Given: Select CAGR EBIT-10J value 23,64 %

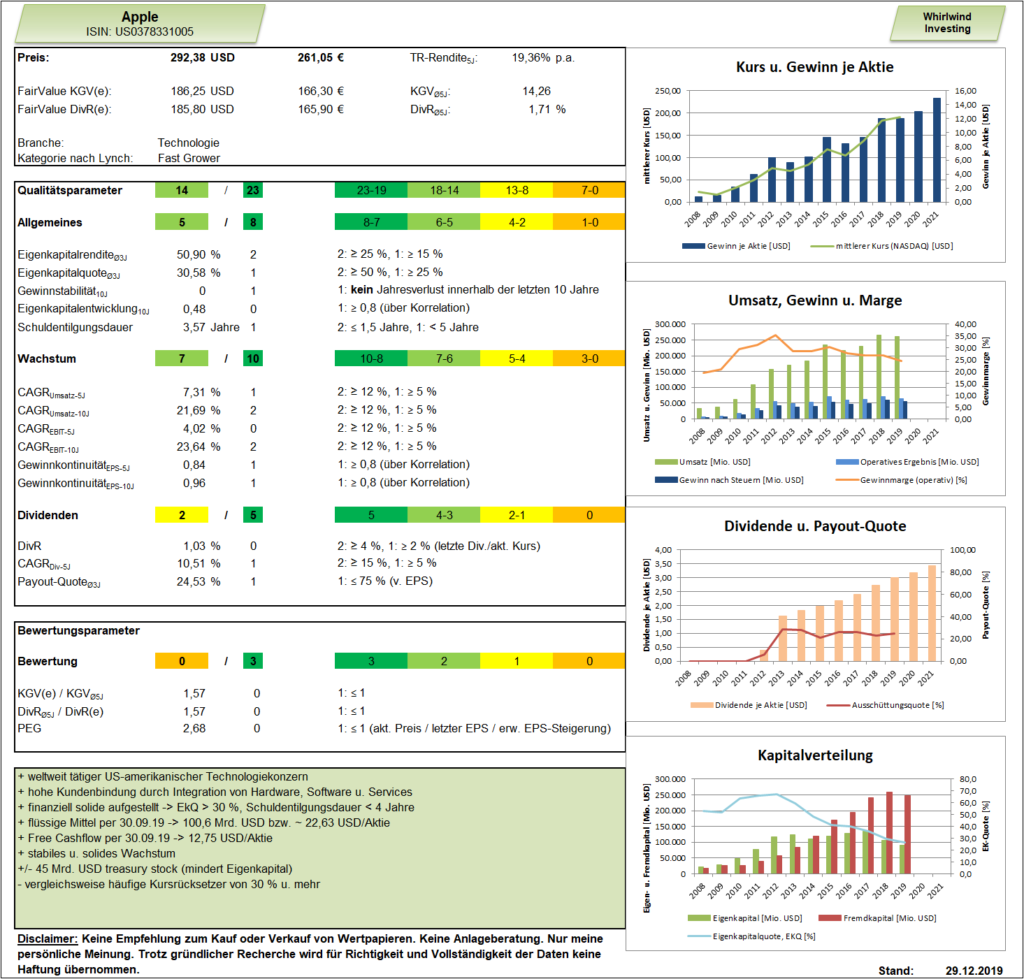Looking at the screenshot, I should pyautogui.click(x=199, y=447).
